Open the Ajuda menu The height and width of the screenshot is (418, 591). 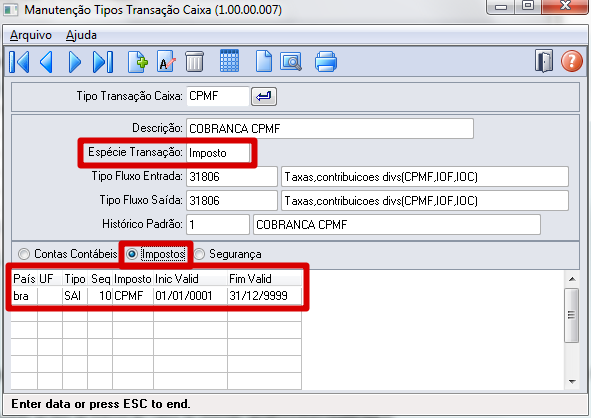(81, 35)
